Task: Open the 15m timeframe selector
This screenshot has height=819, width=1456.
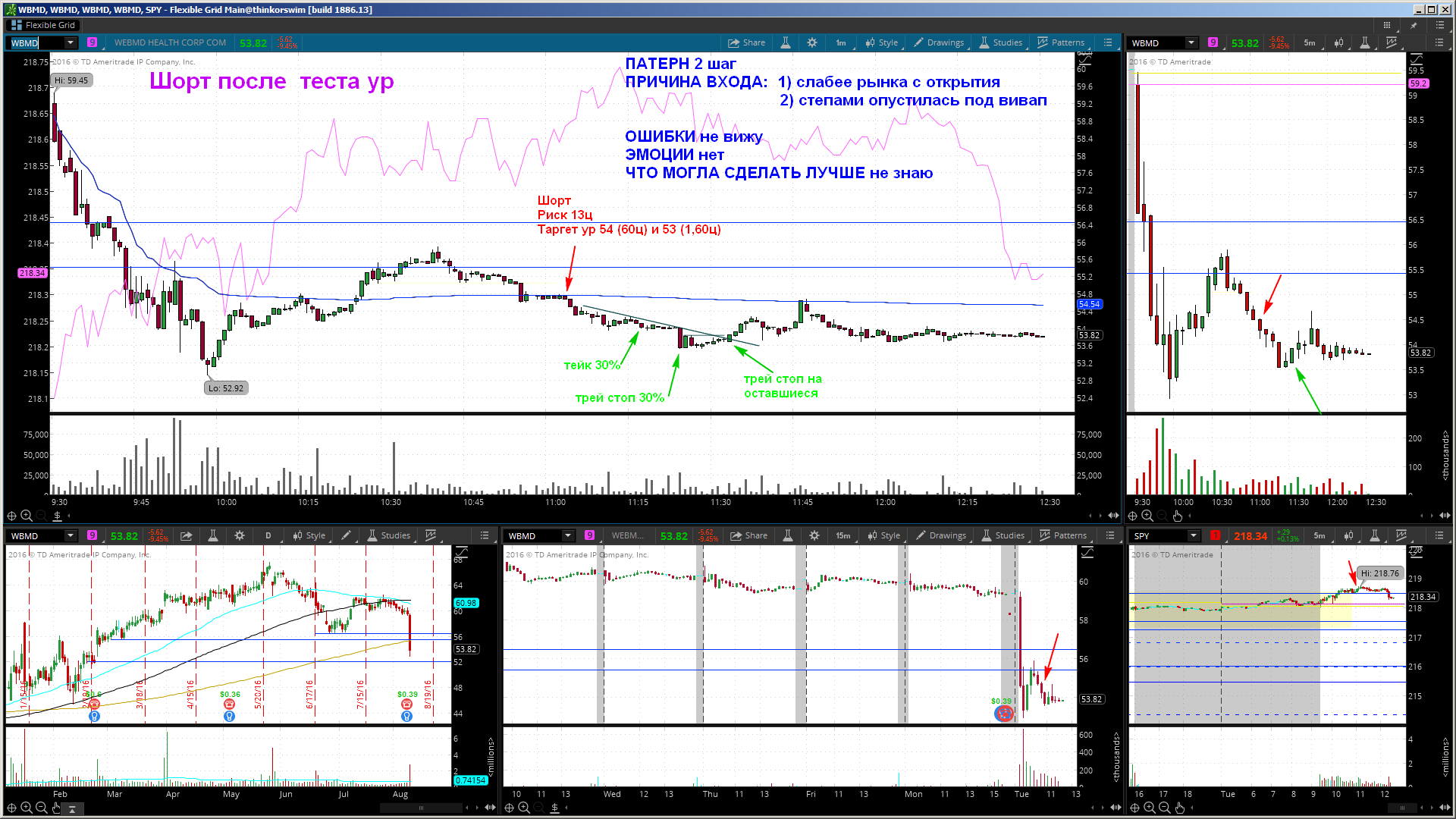Action: tap(843, 535)
